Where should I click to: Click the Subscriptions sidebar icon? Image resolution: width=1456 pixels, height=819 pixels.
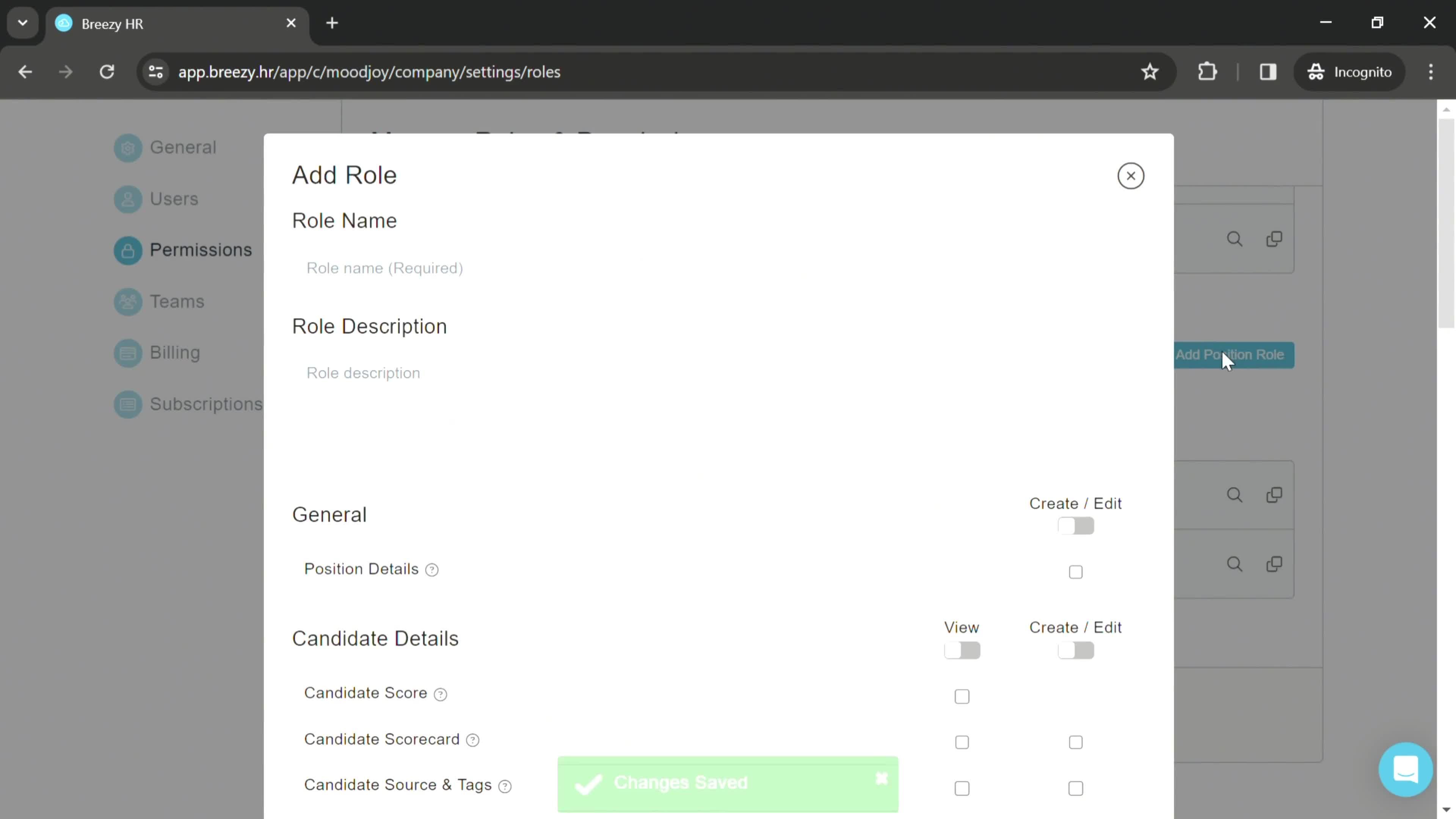pos(128,403)
